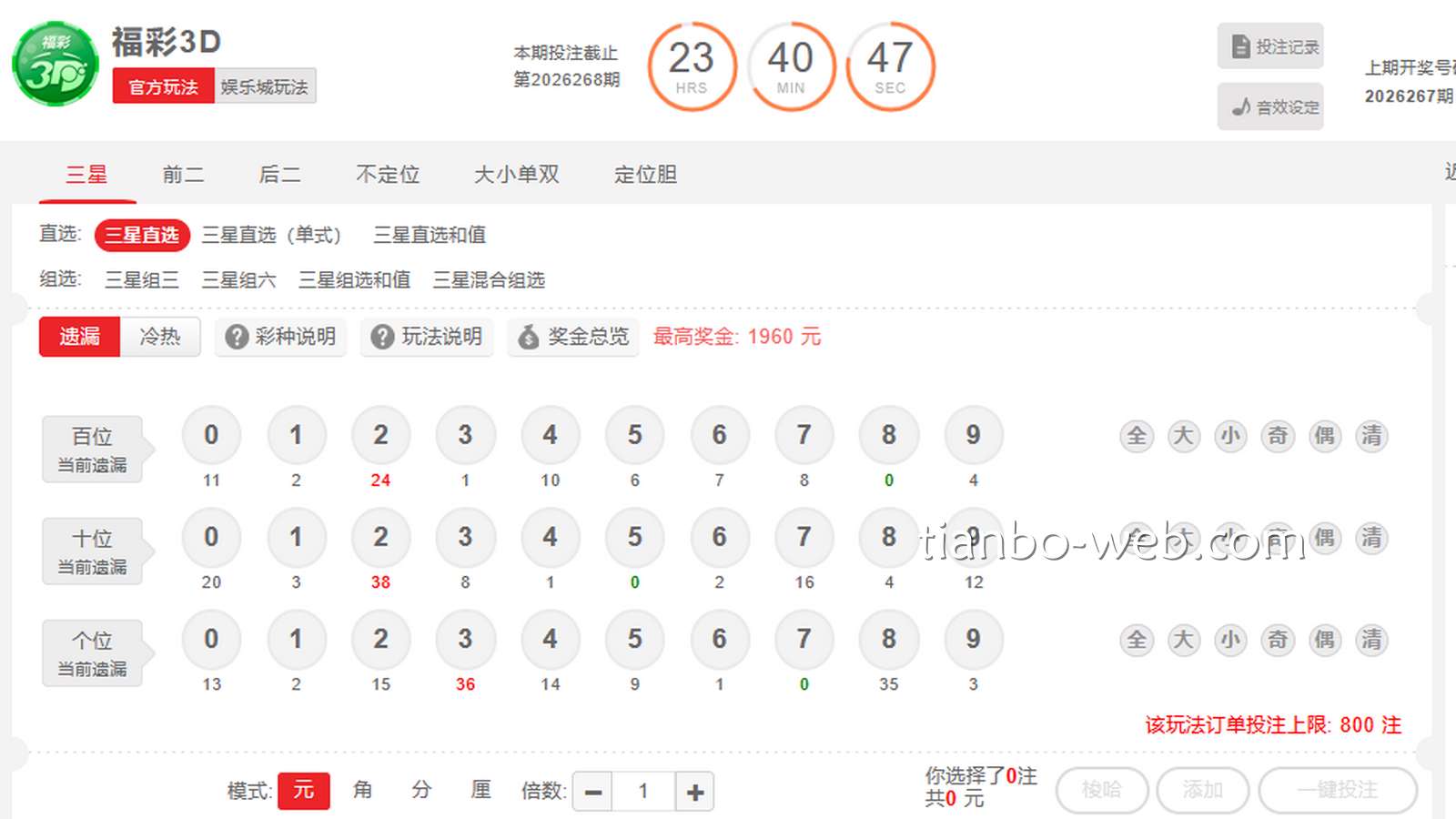Viewport: 1456px width, 819px height.
Task: Select 大 quick pick in 百位 row
Action: (1184, 436)
